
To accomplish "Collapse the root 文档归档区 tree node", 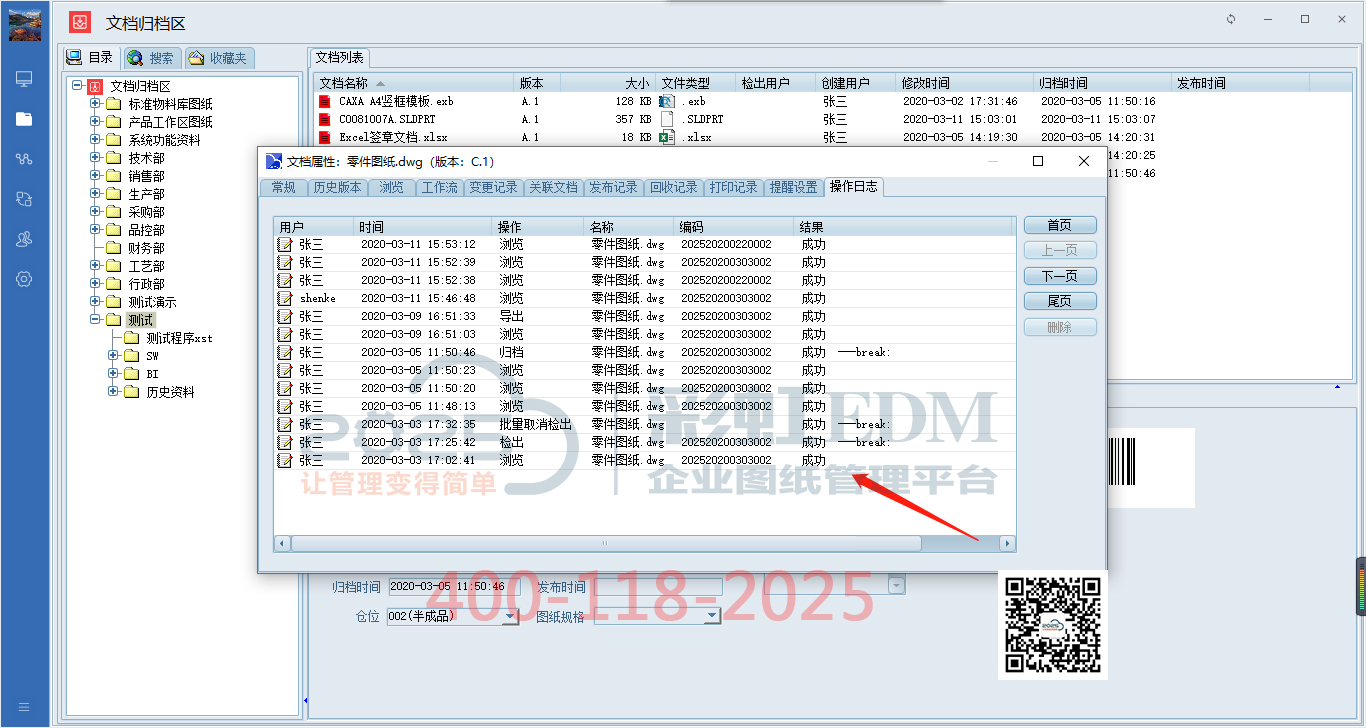I will pos(77,86).
